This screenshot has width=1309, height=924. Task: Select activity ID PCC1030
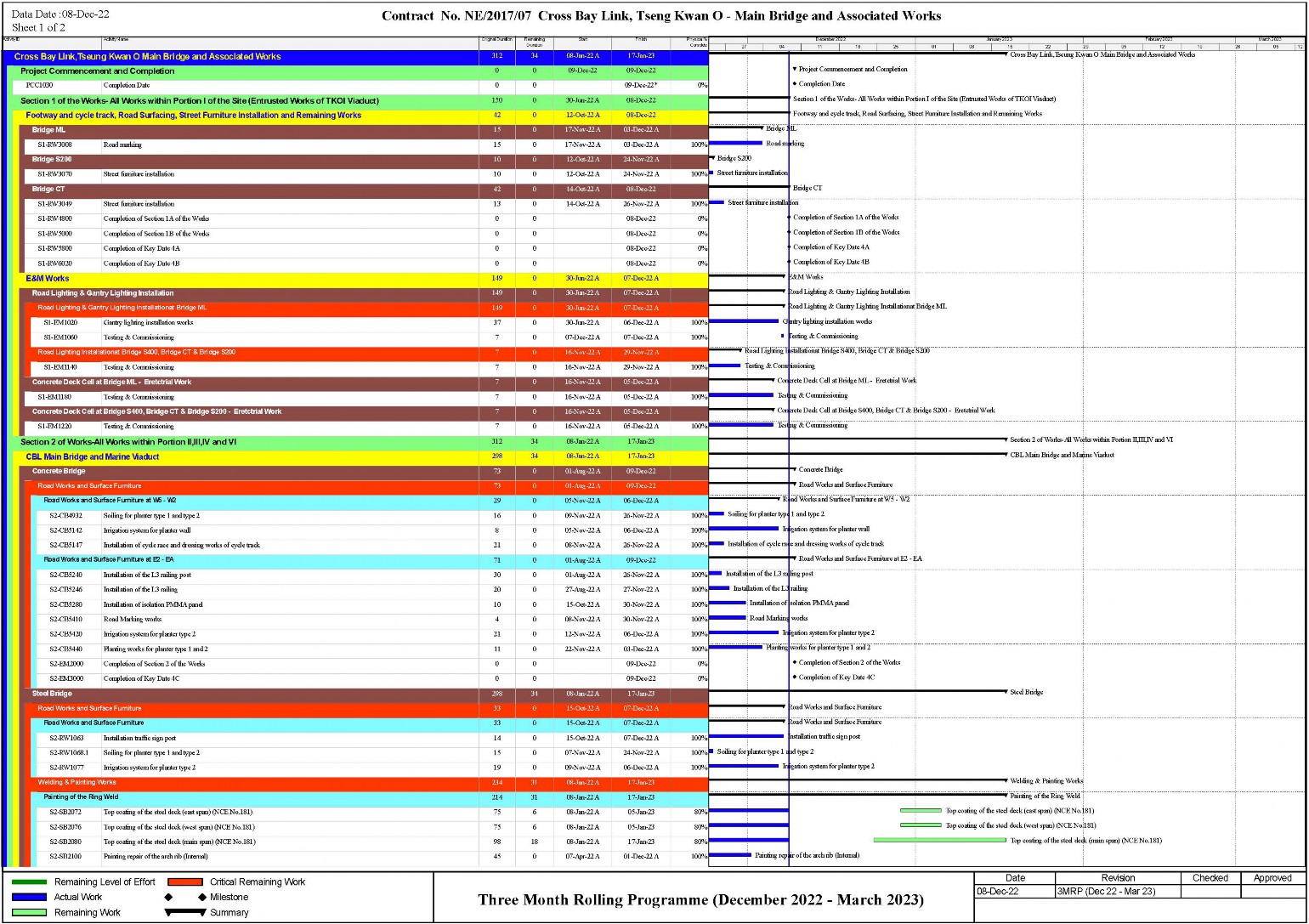41,85
